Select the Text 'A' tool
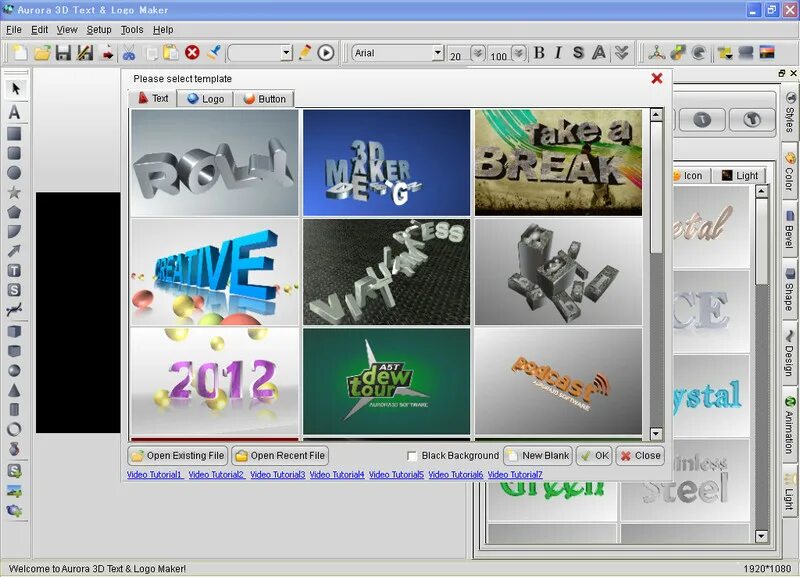 (14, 112)
